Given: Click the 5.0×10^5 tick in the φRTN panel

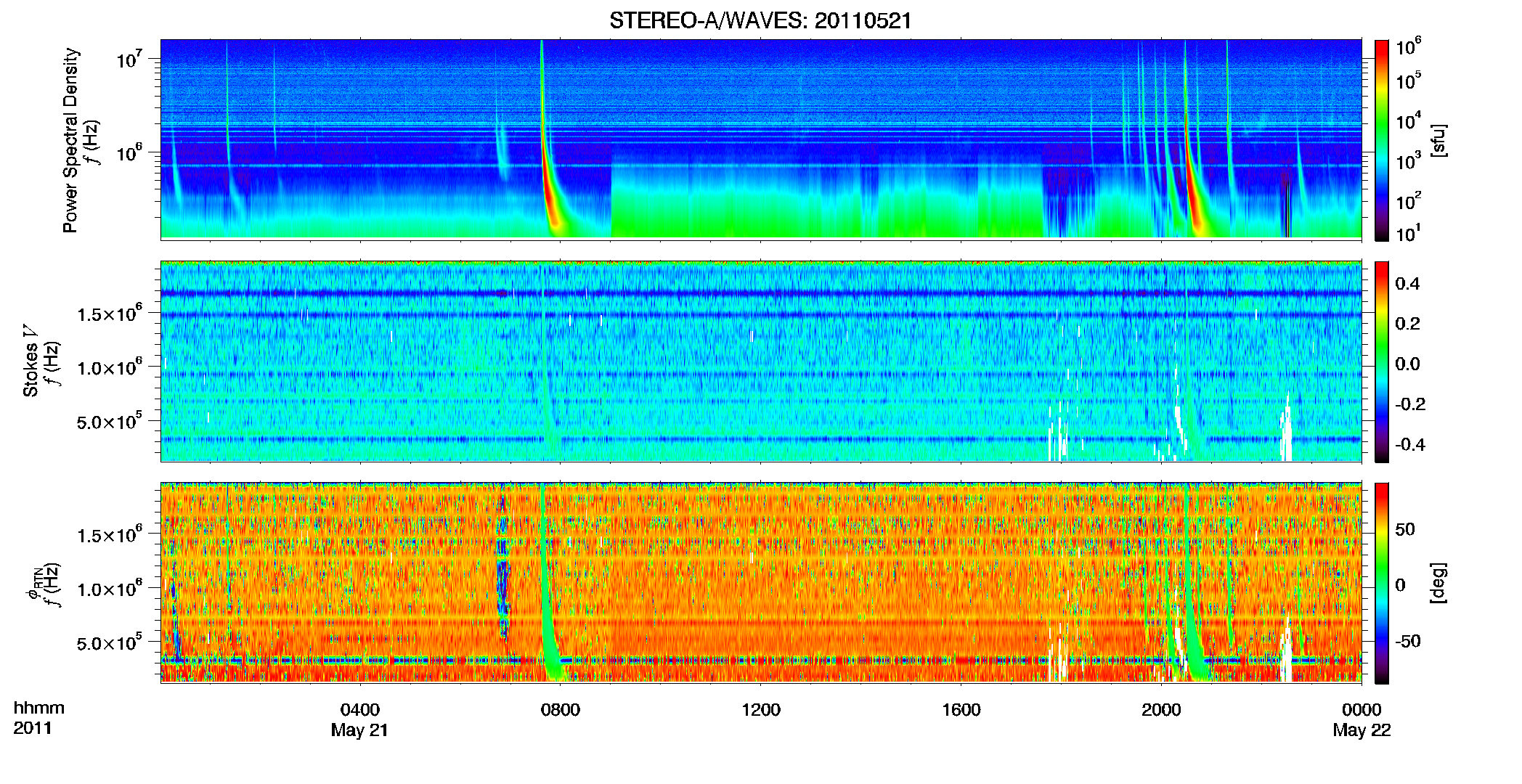Looking at the screenshot, I should (x=110, y=642).
